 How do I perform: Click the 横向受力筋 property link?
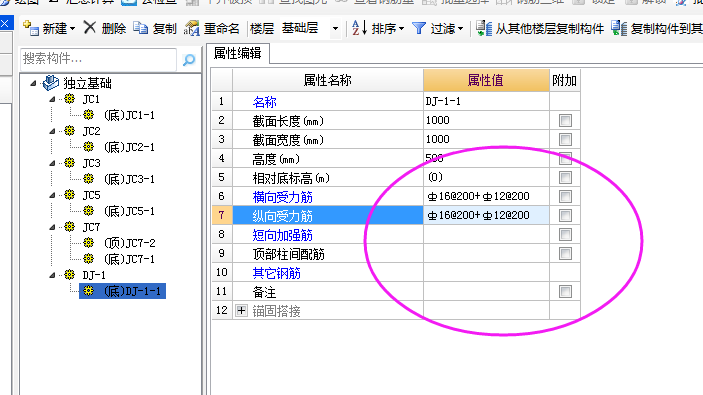tap(282, 197)
